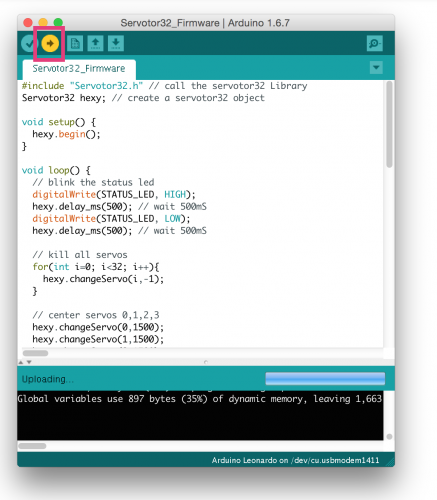Click the '// kill all servos' comment
Viewport: 437px width, 500px height.
[80, 255]
